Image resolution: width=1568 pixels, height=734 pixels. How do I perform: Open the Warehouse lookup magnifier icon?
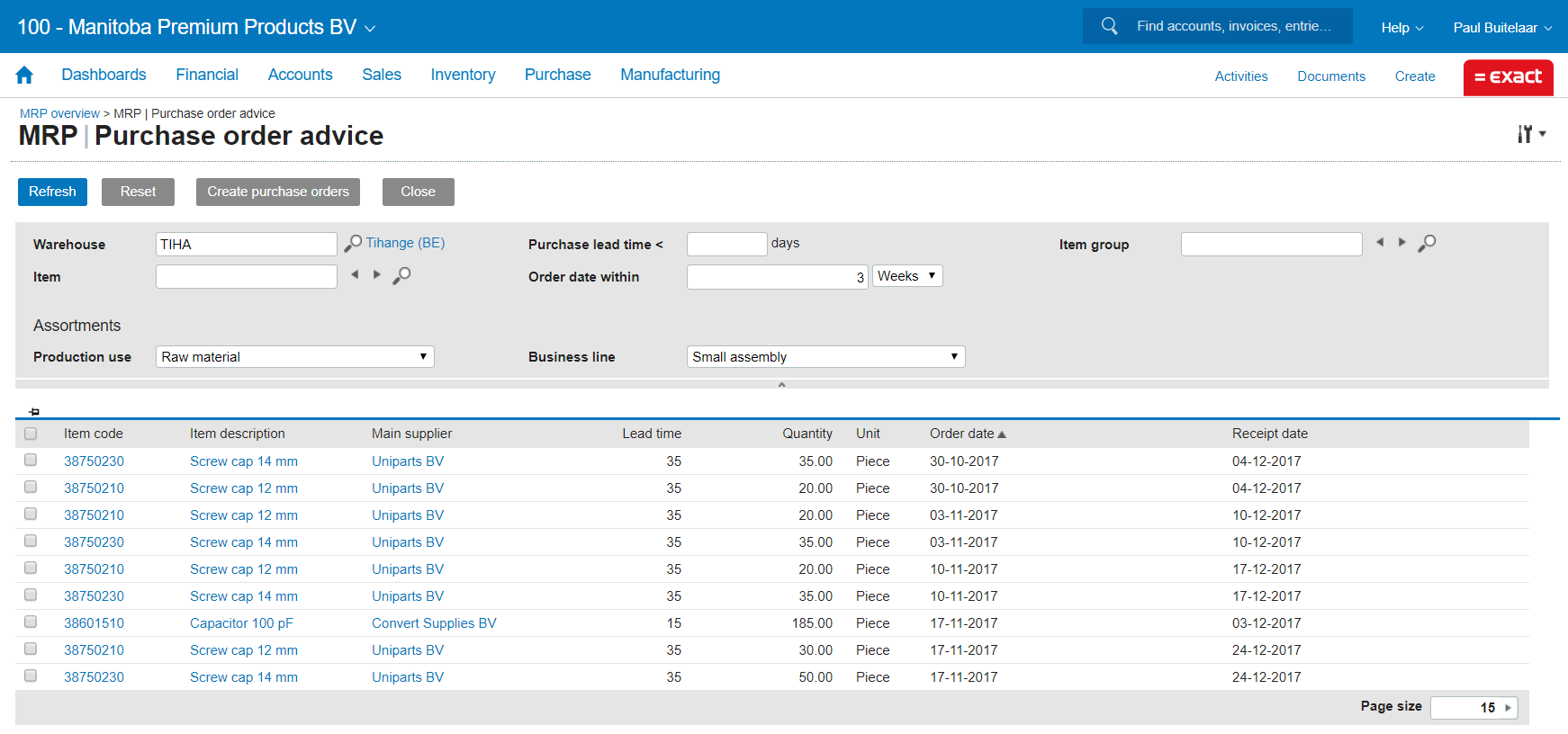pyautogui.click(x=353, y=244)
